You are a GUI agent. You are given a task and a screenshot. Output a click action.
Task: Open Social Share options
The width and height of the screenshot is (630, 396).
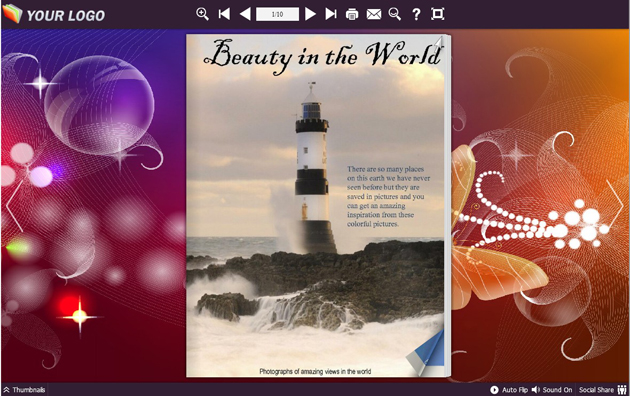click(x=603, y=390)
